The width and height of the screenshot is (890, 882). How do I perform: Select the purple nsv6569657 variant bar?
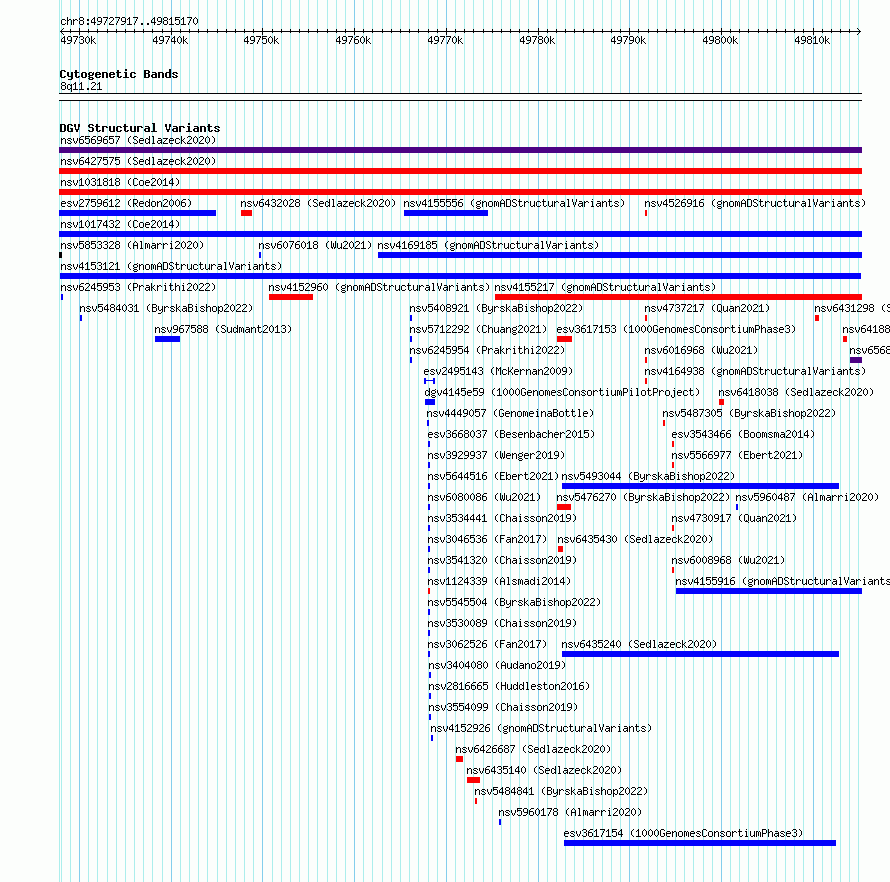[x=460, y=150]
